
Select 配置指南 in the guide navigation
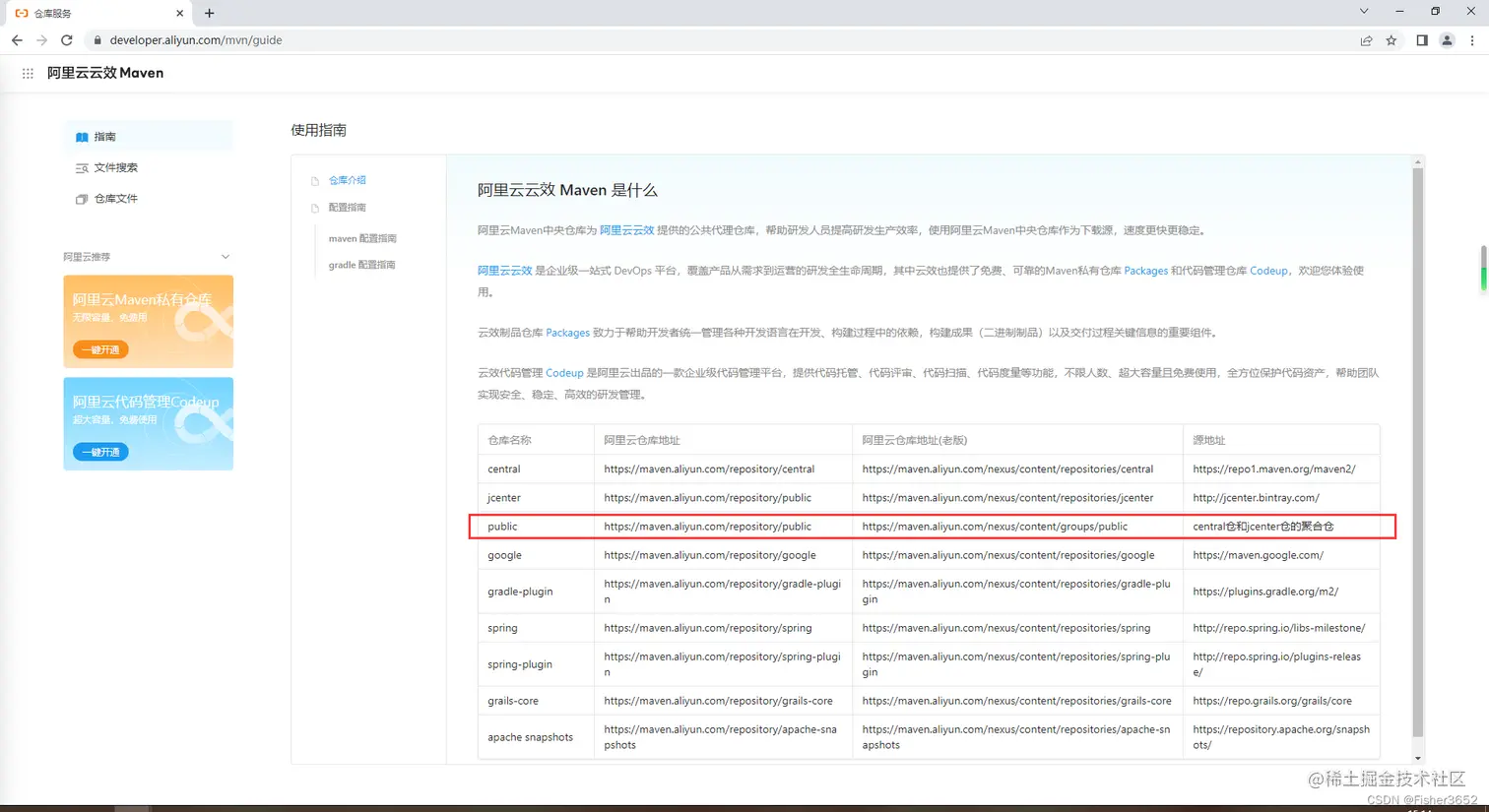click(x=347, y=208)
